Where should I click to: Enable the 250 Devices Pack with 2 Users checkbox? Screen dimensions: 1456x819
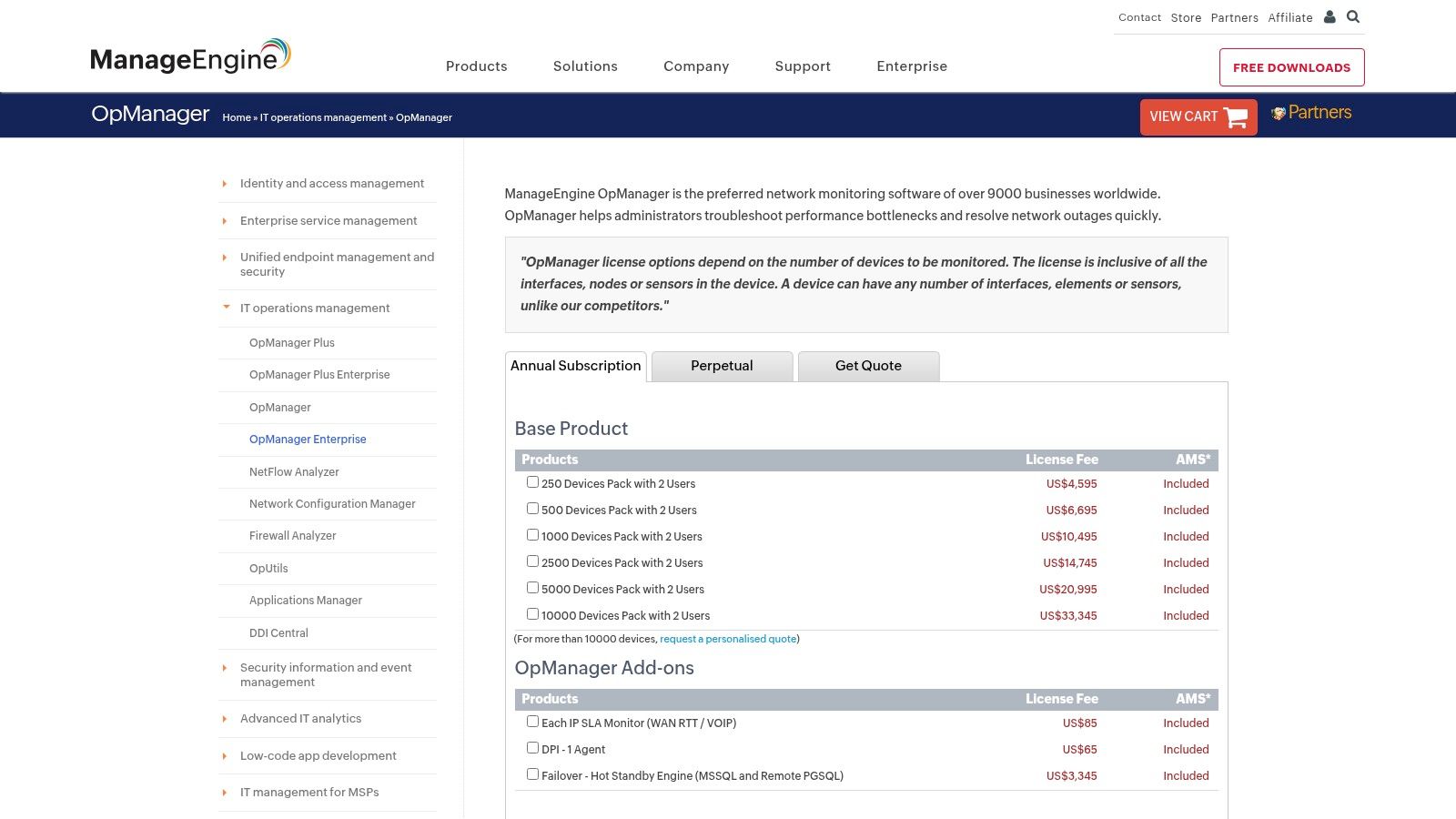tap(532, 481)
